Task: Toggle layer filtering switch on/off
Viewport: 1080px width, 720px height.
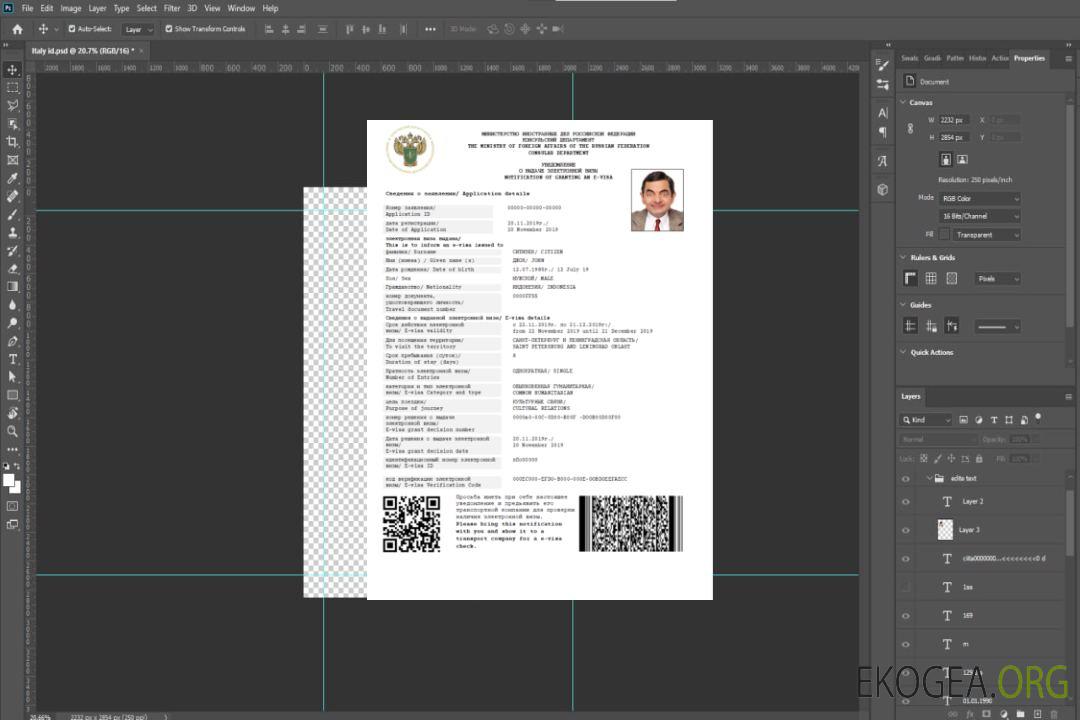Action: pos(1038,418)
